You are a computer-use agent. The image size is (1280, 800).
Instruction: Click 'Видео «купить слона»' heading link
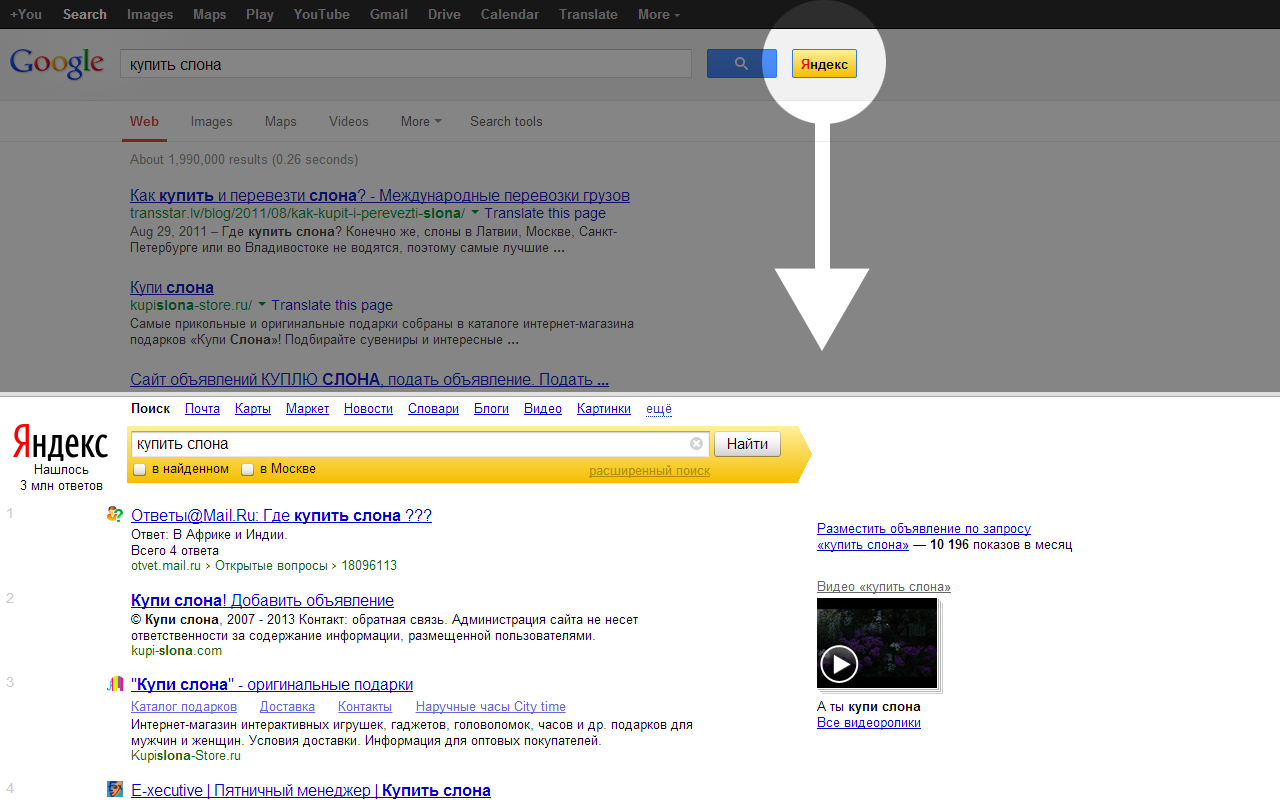point(884,586)
